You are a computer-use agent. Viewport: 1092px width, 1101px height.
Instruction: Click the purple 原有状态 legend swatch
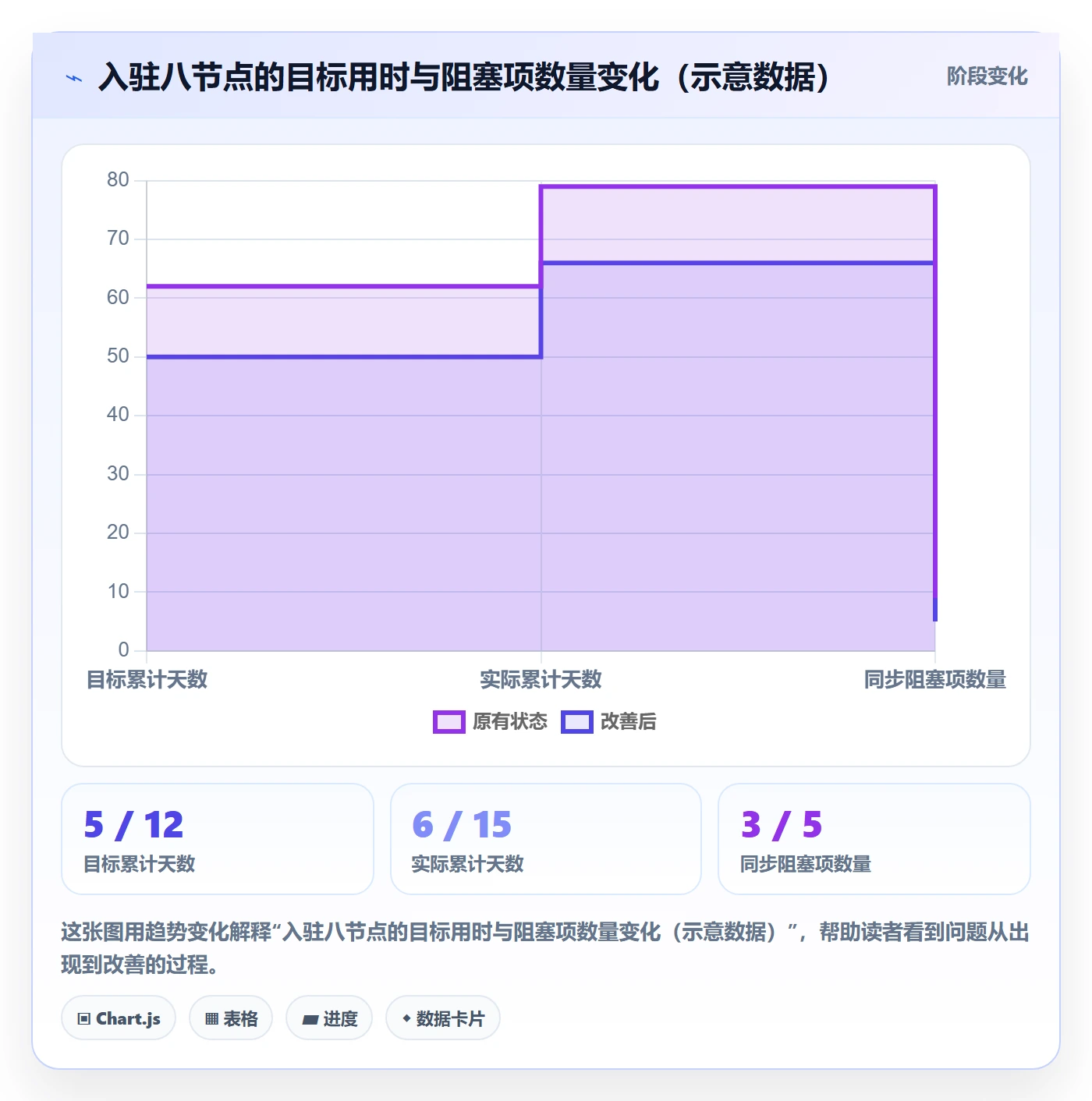click(449, 722)
